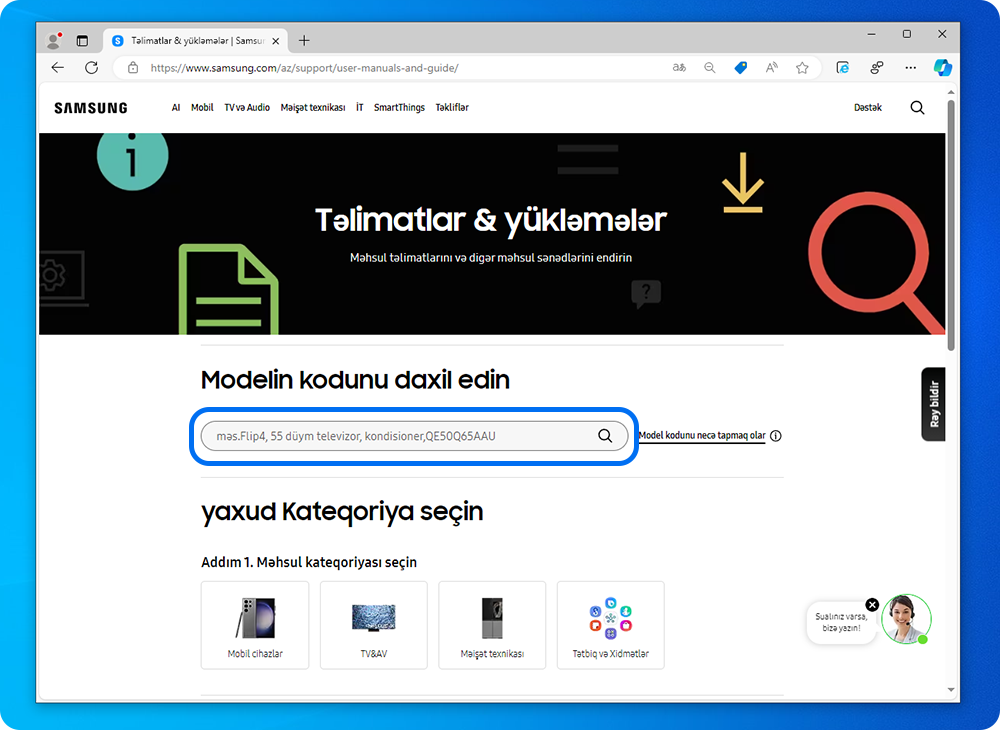Open the Məişət texnikası navigation menu
1000x730 pixels.
click(x=312, y=107)
